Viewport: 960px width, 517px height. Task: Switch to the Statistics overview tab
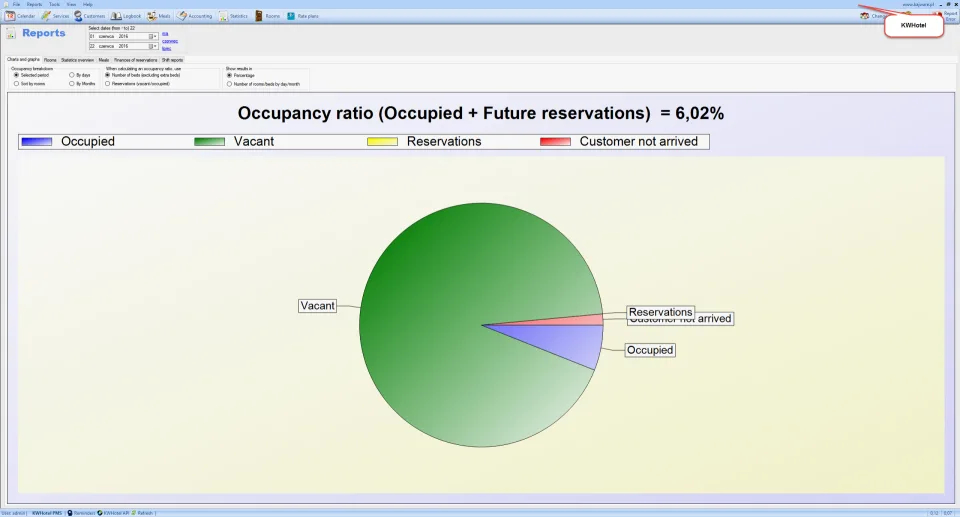coord(77,60)
